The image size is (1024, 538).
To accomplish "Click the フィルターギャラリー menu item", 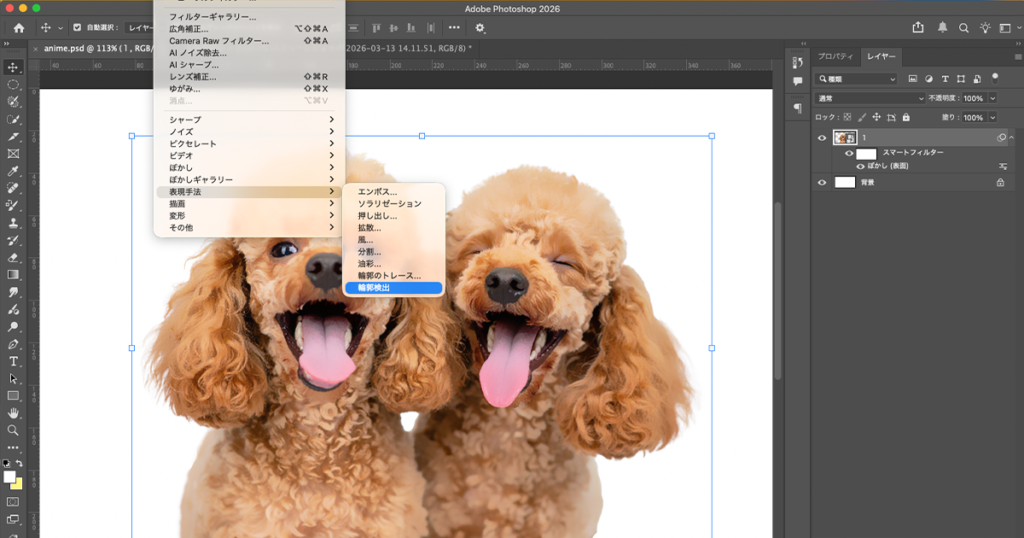I will [x=212, y=17].
